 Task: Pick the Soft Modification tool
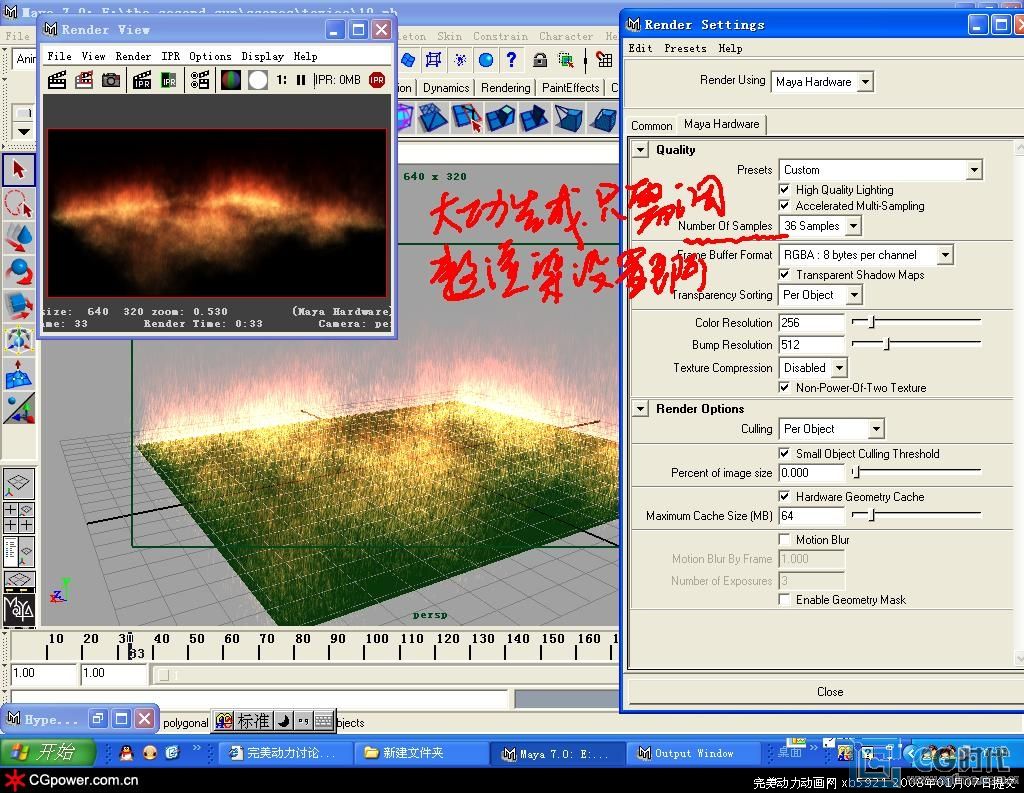click(19, 374)
